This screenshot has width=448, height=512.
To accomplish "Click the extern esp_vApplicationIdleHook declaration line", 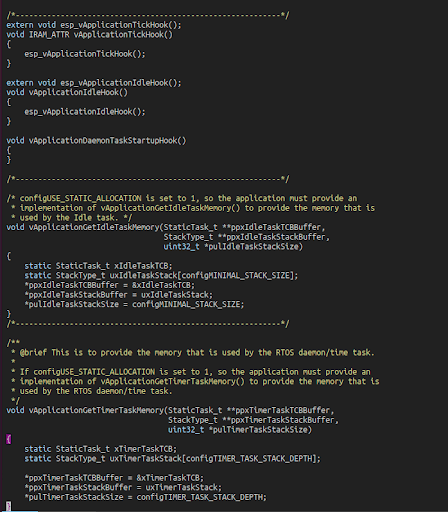I will [94, 83].
